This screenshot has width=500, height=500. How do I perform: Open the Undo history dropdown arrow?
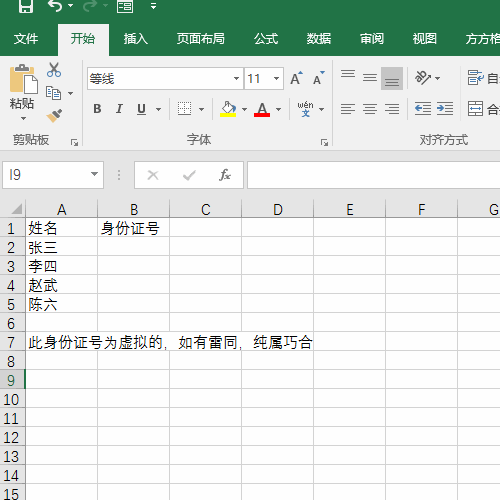(x=70, y=6)
